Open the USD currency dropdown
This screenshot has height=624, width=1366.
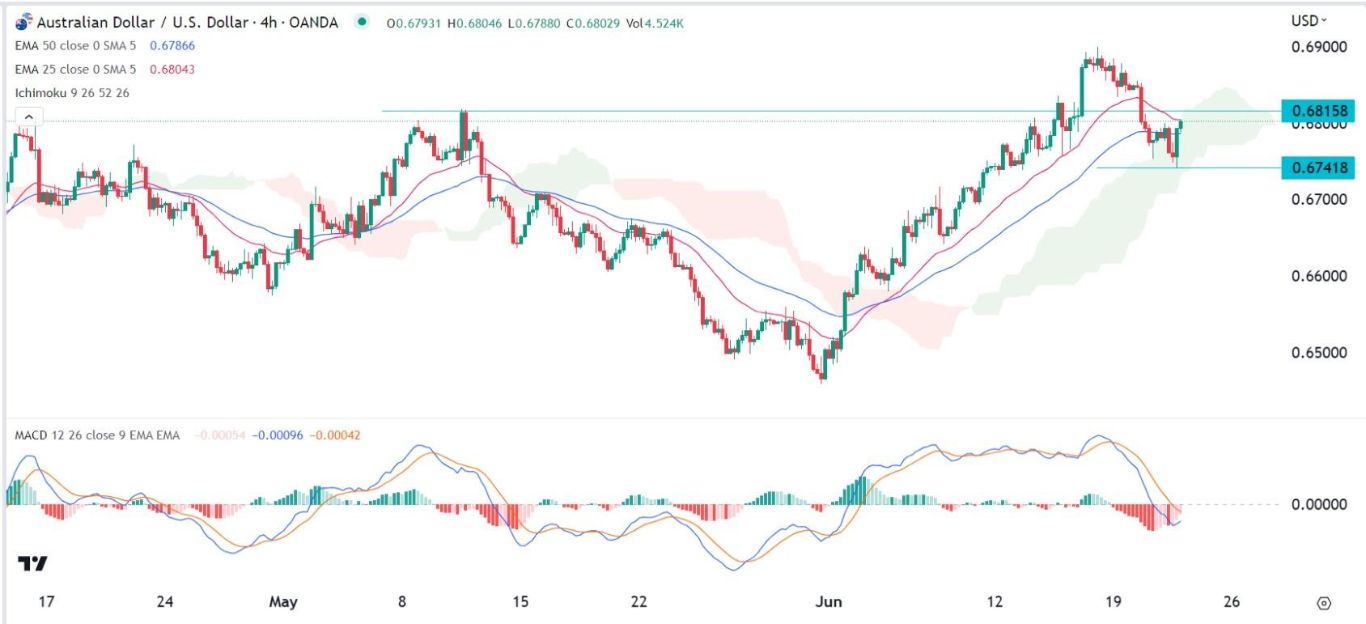point(1309,20)
